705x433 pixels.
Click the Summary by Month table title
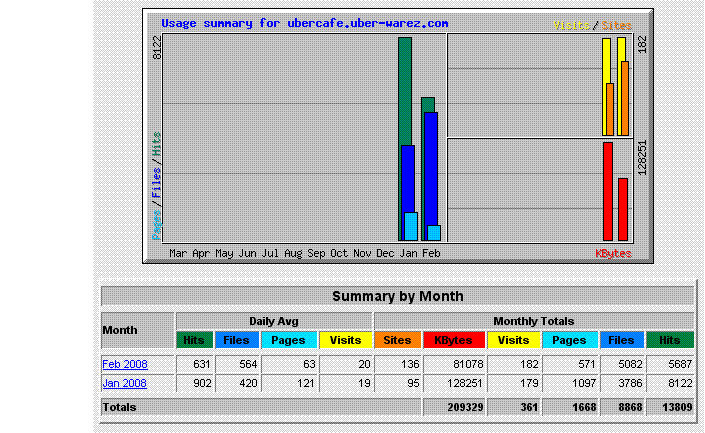397,296
